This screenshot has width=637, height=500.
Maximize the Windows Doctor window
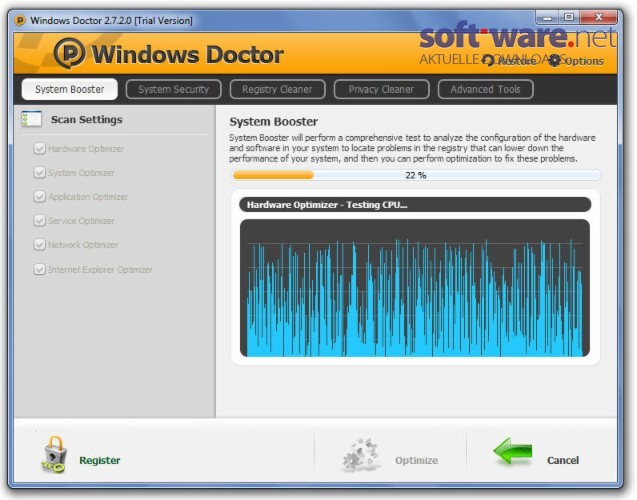[x=569, y=17]
